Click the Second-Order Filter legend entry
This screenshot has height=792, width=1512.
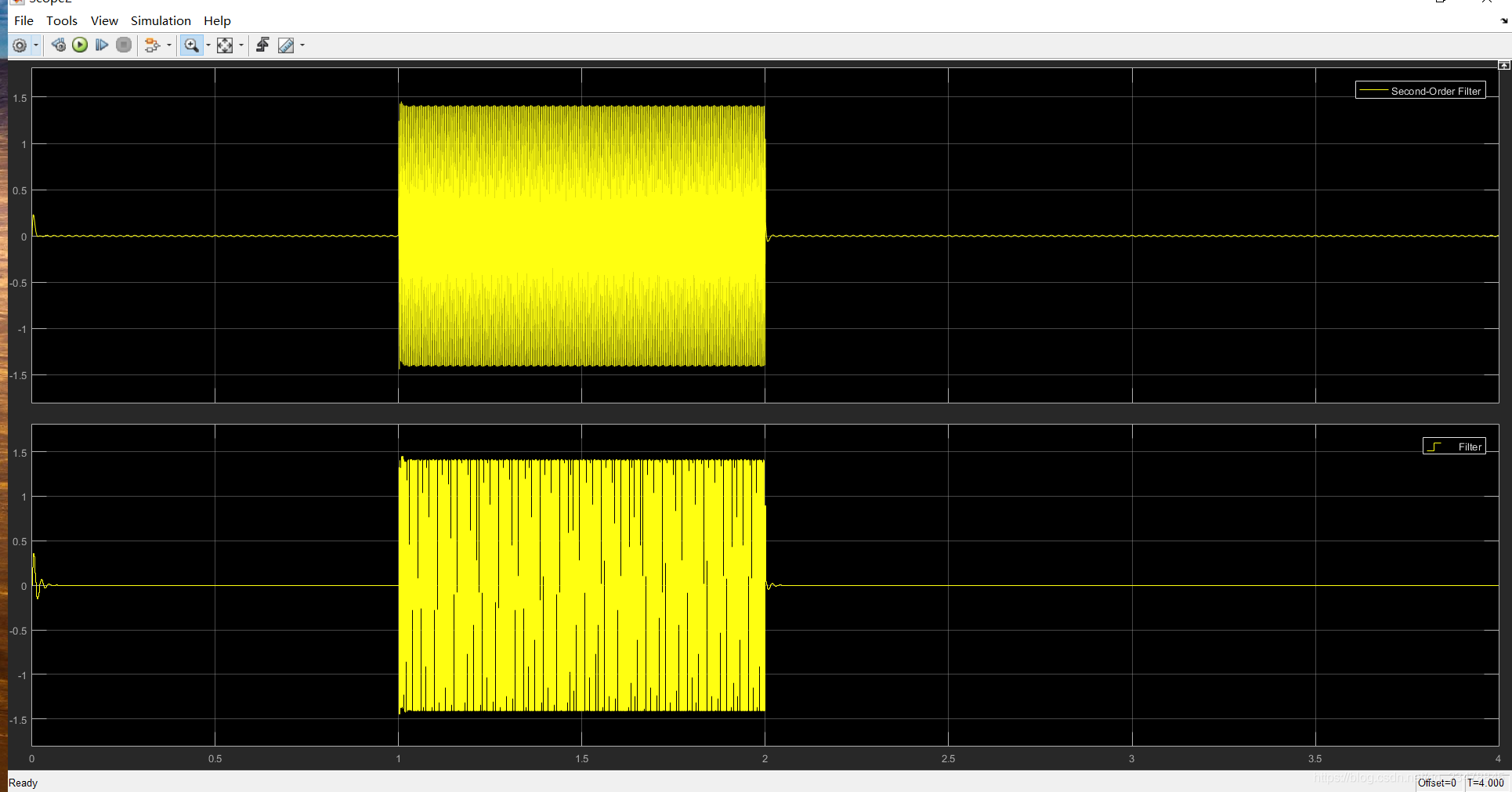coord(1420,91)
